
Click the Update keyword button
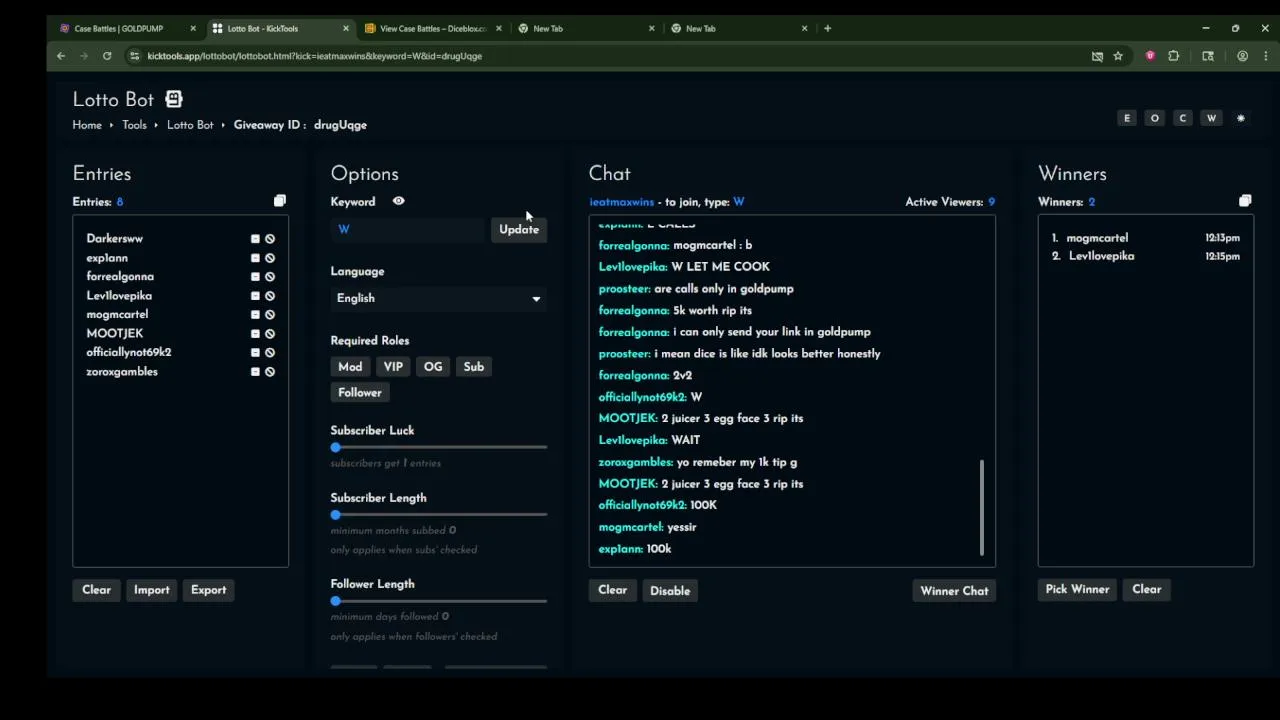pyautogui.click(x=519, y=230)
